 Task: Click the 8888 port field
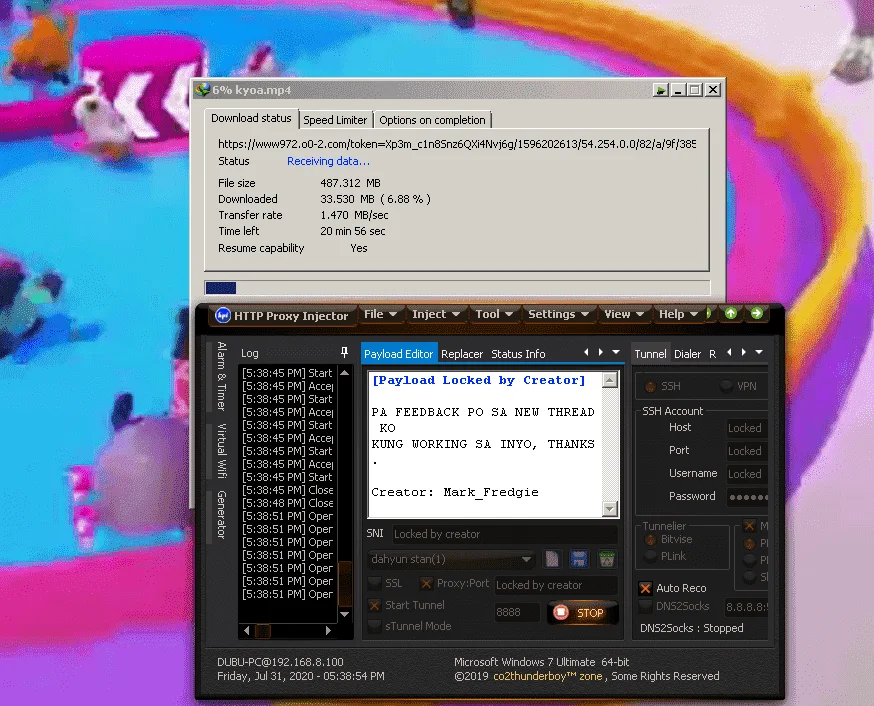[517, 612]
